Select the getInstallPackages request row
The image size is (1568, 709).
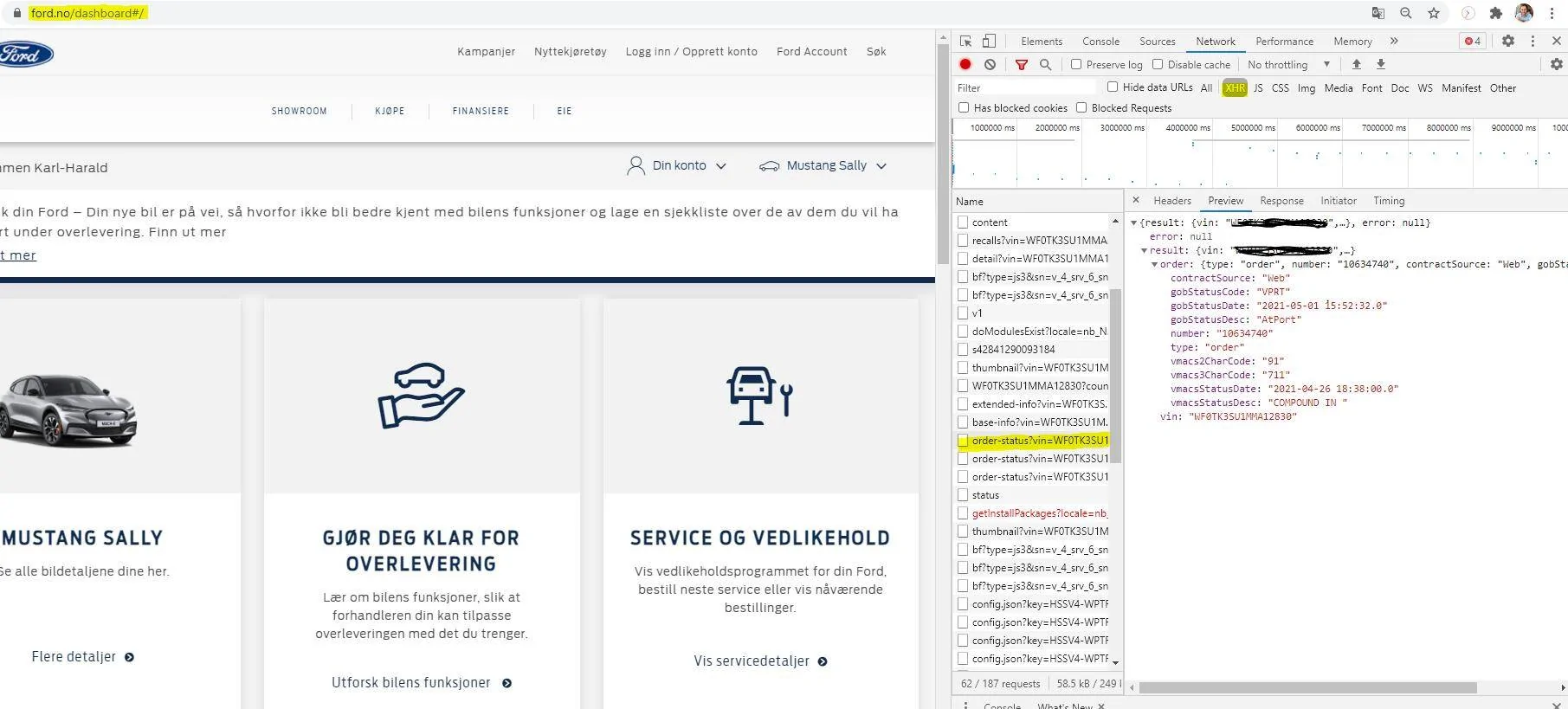click(1033, 513)
